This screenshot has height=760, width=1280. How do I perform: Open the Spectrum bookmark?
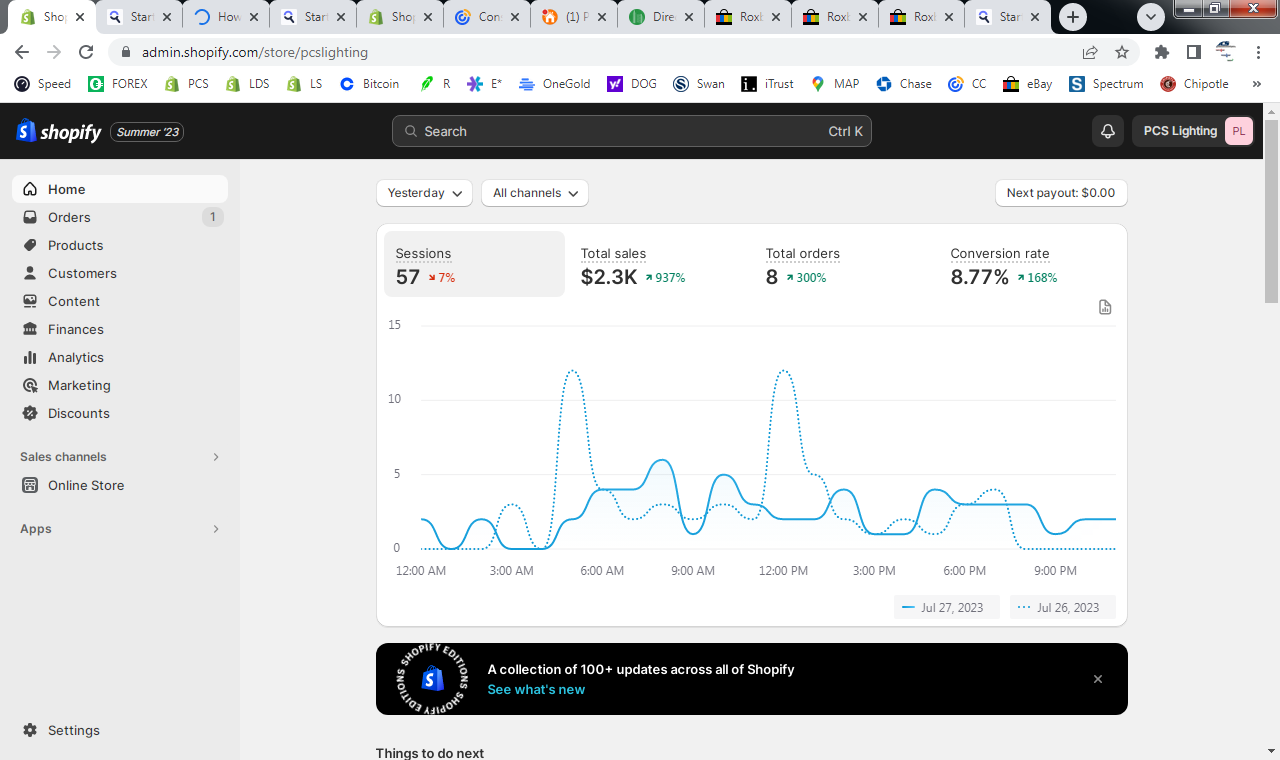(1106, 84)
